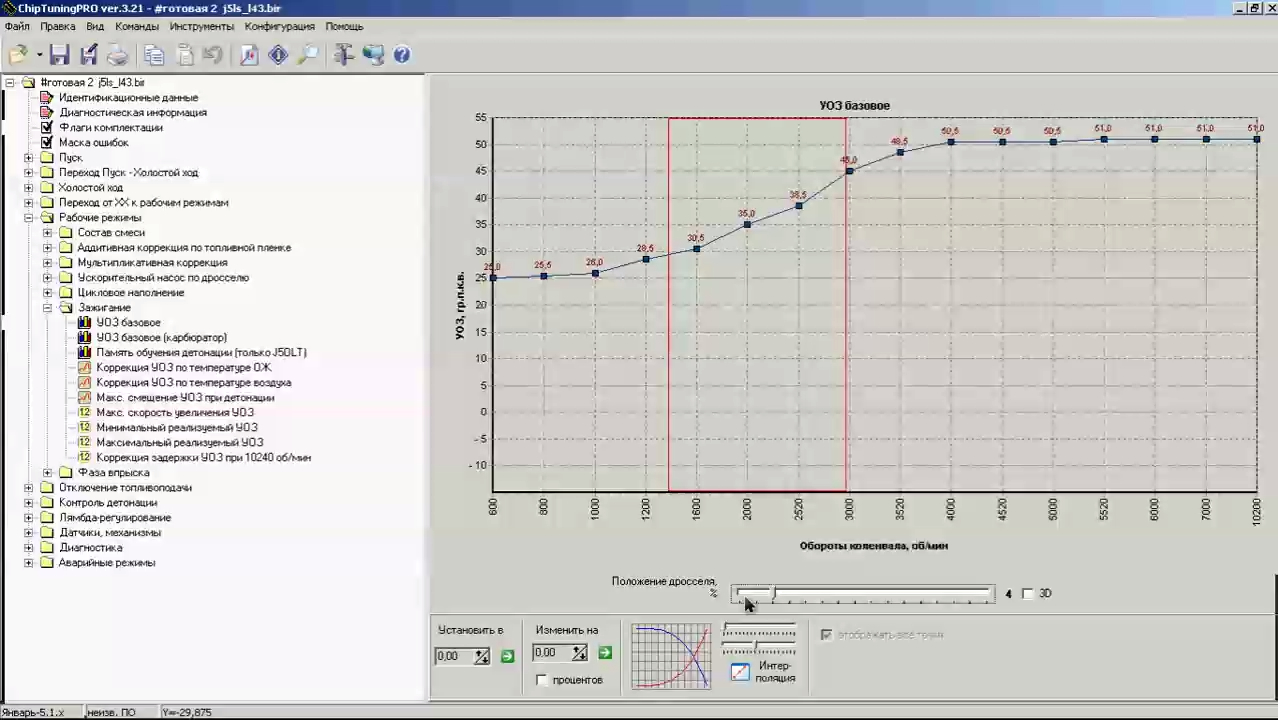Open the Инструменты menu
The image size is (1278, 720).
click(202, 26)
